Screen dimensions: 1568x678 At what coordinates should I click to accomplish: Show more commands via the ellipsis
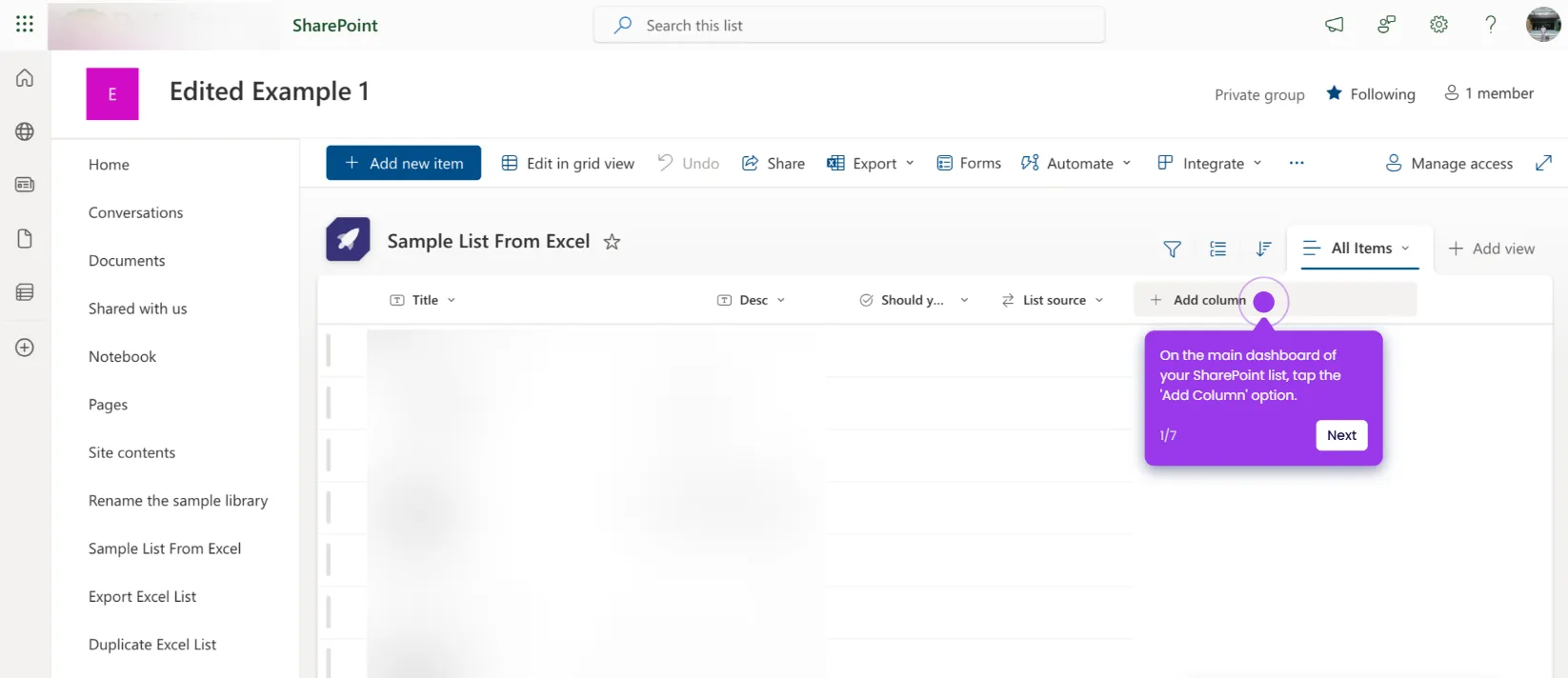pos(1297,163)
